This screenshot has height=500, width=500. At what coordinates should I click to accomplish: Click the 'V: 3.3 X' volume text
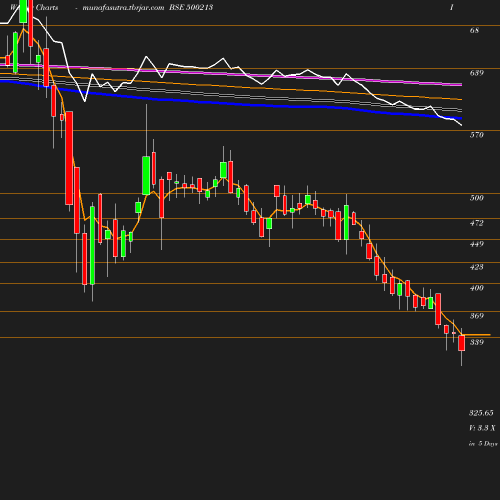[482, 428]
